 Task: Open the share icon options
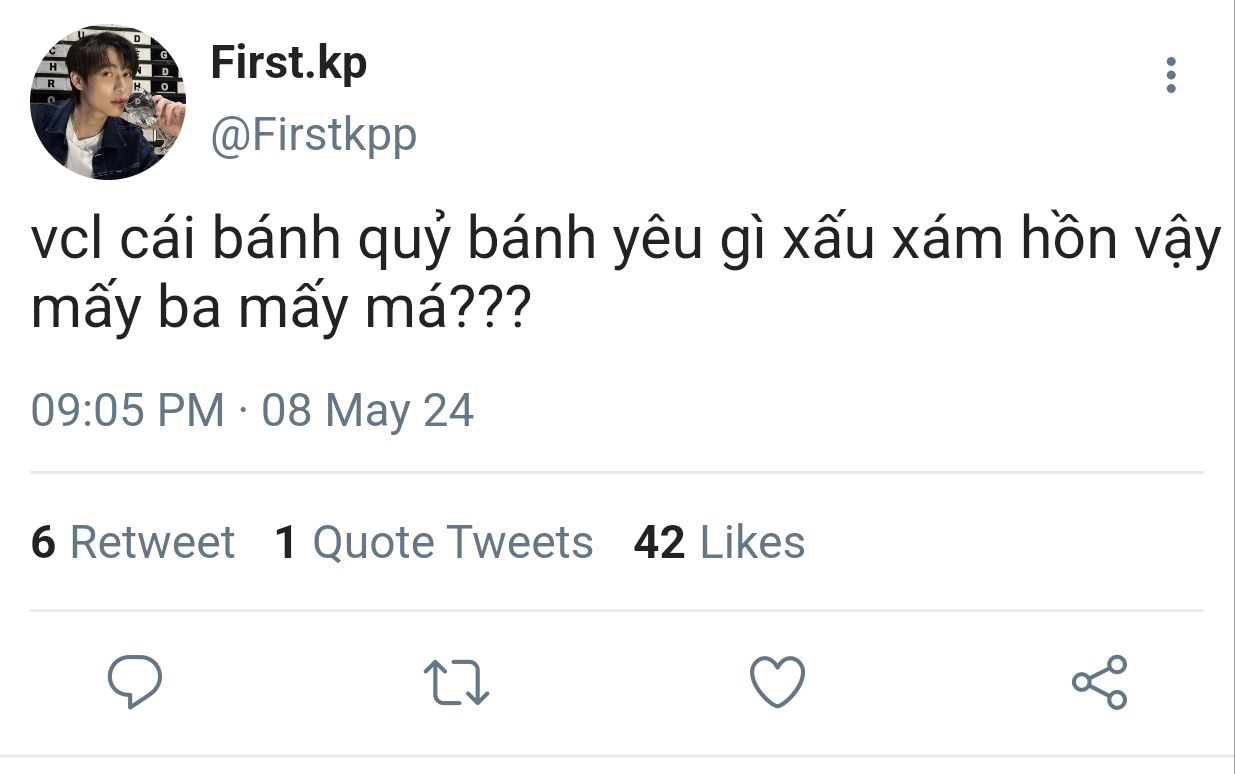click(1099, 683)
